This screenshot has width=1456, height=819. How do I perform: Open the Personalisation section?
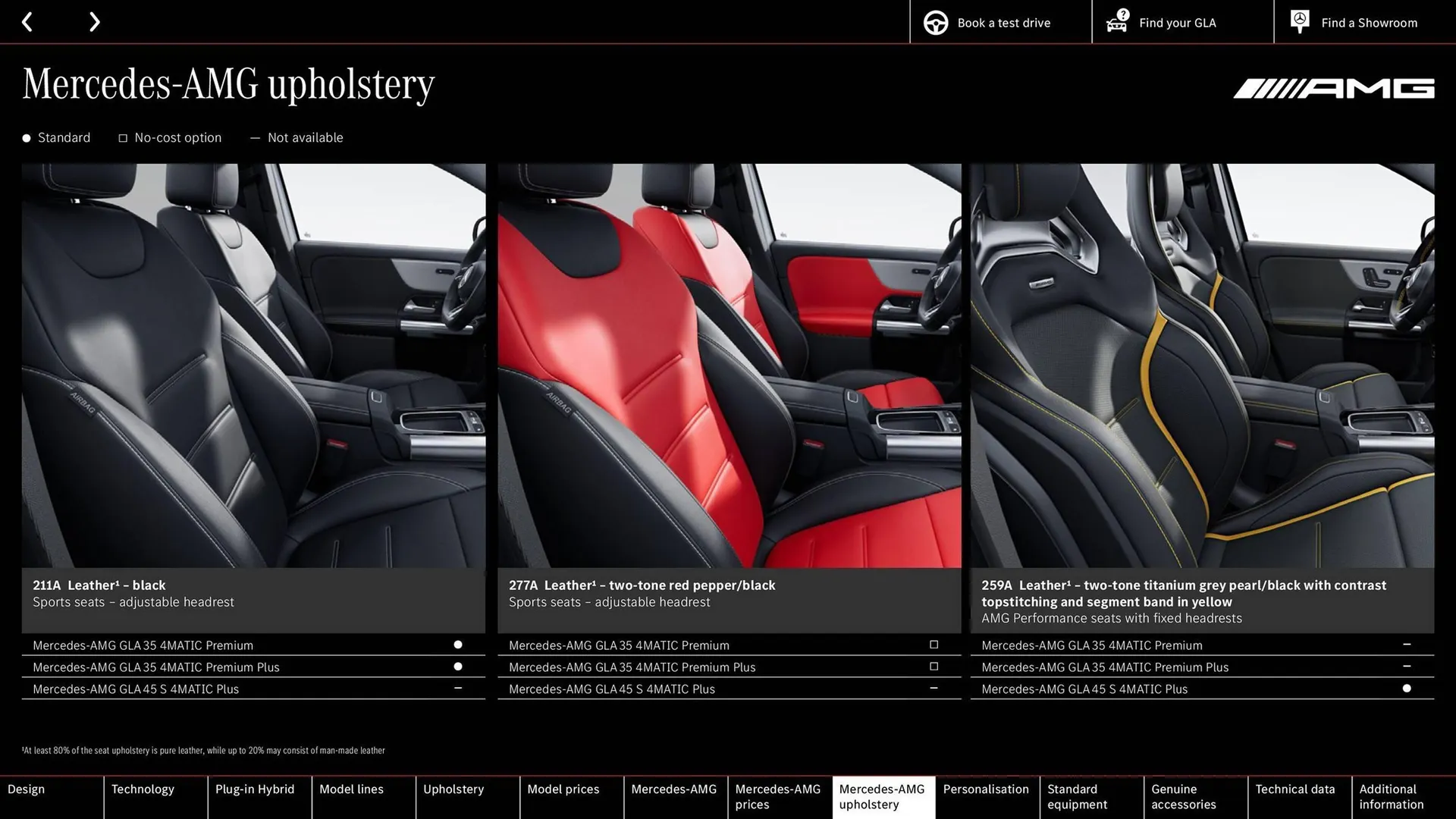click(986, 789)
